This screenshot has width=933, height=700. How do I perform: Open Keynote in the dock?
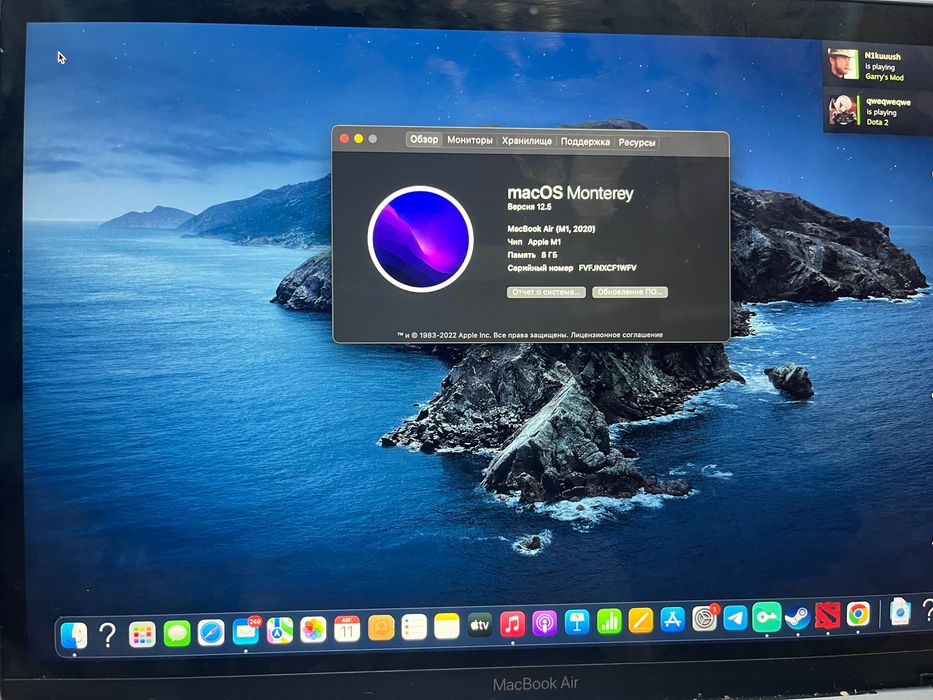(x=577, y=623)
